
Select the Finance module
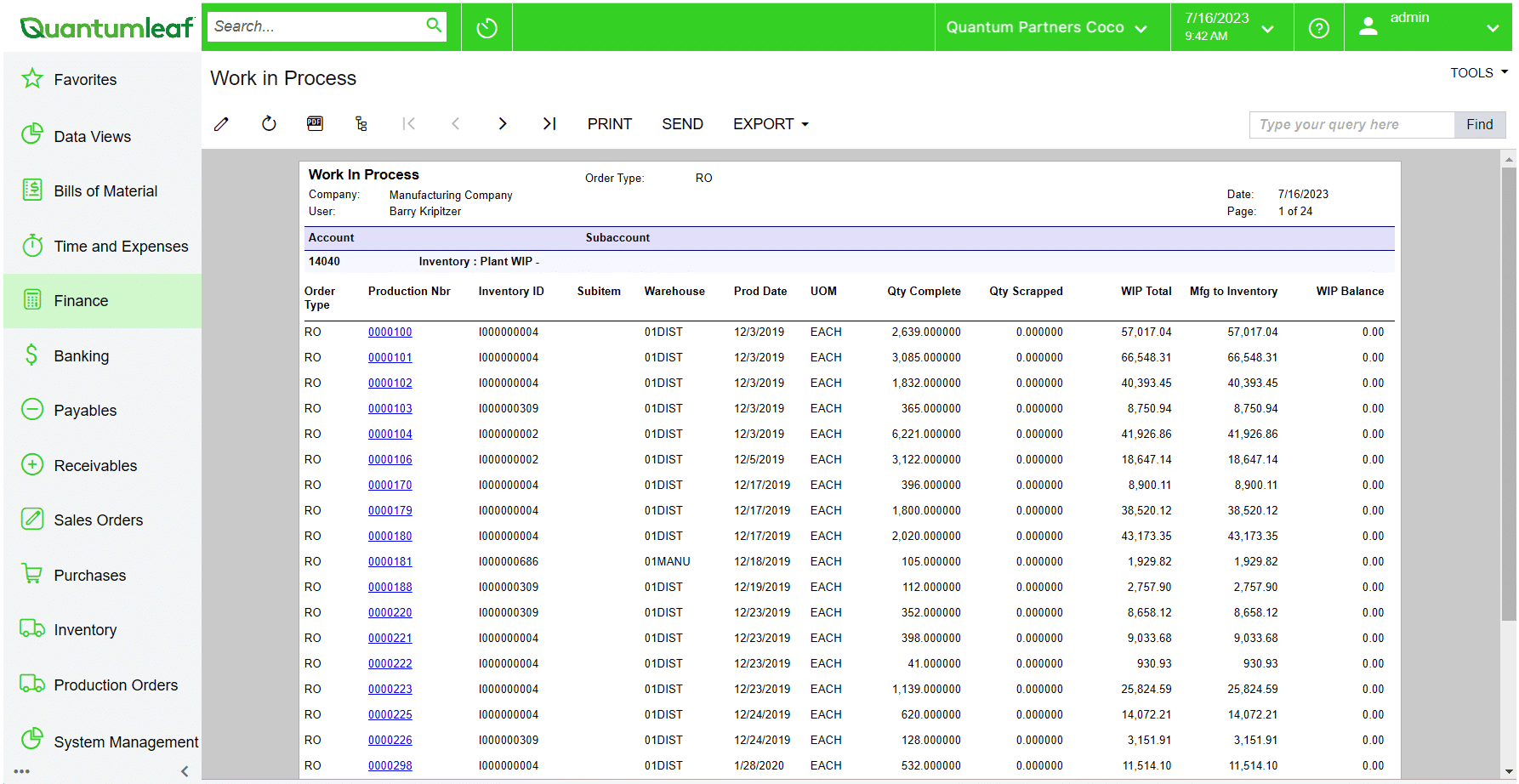point(102,300)
